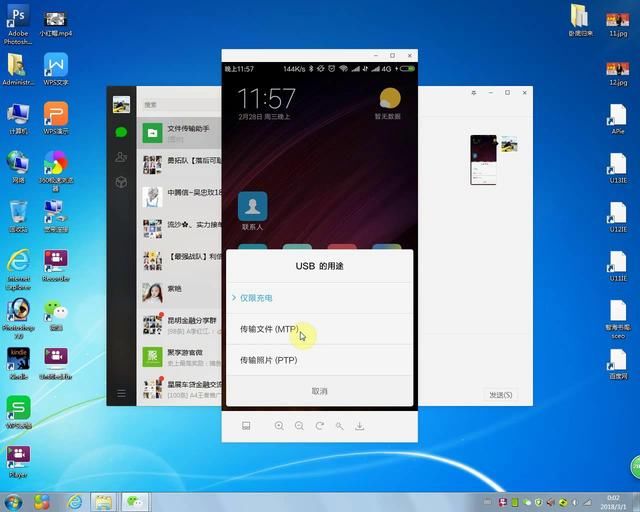The image size is (640, 512).
Task: Open the WeChat favorites cube icon
Action: click(121, 182)
